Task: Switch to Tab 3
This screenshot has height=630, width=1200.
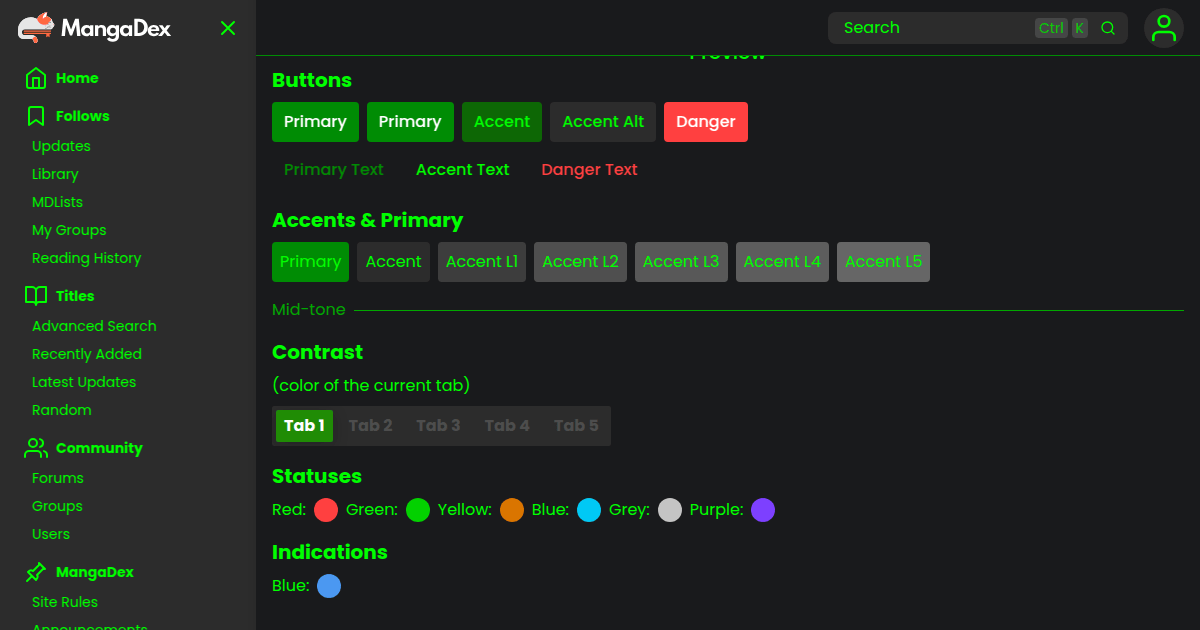Action: [438, 426]
